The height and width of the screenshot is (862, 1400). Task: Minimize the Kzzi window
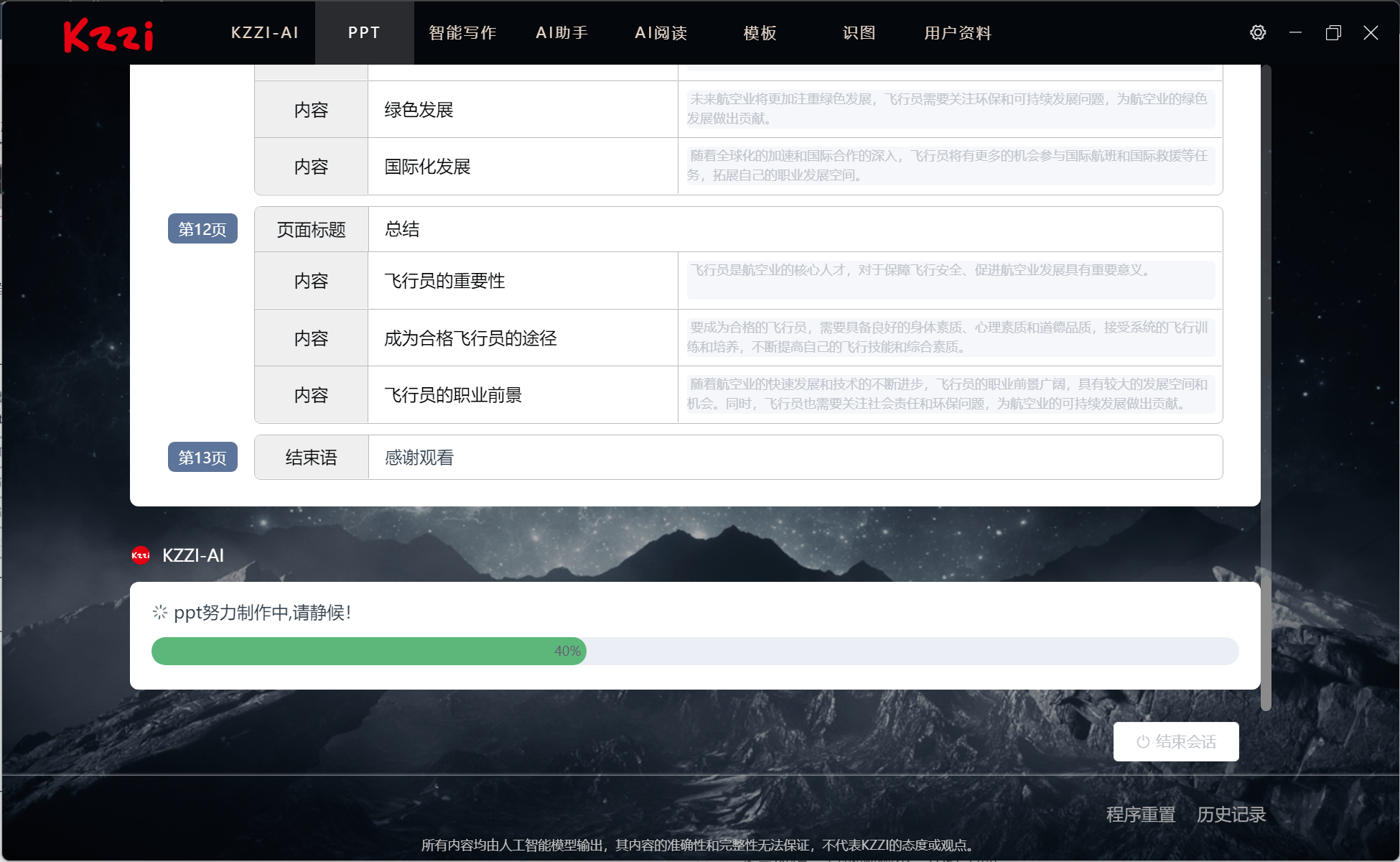(x=1295, y=32)
